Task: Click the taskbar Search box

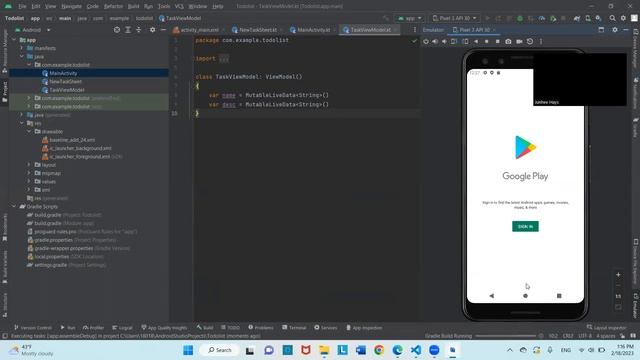Action: 220,350
